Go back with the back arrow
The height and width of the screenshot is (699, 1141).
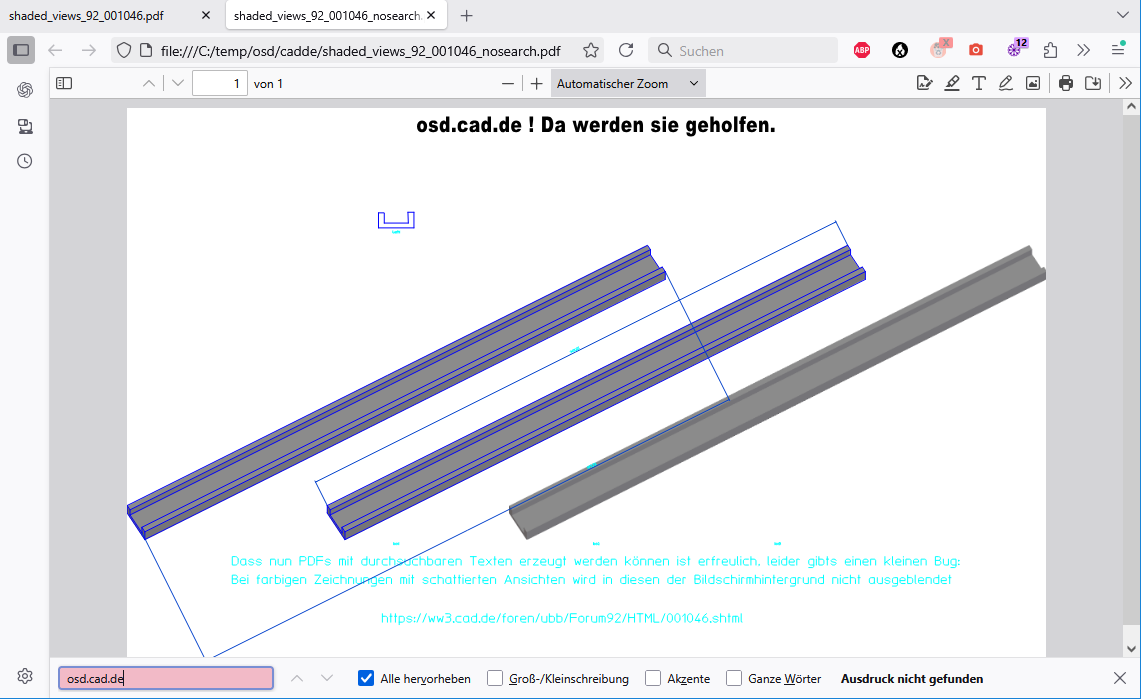[55, 50]
